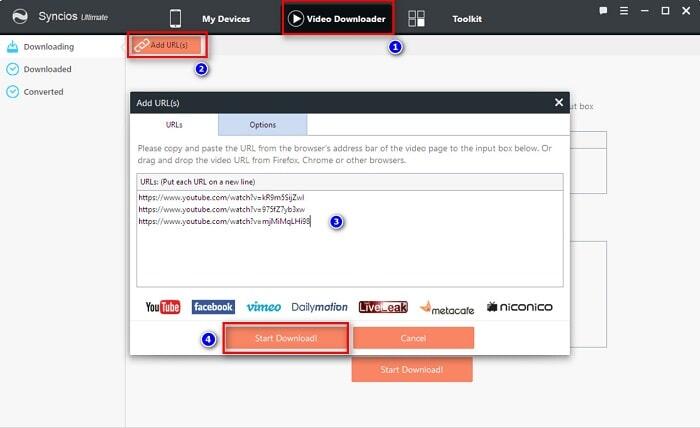The height and width of the screenshot is (428, 700).
Task: Switch to the Options tab
Action: point(263,125)
